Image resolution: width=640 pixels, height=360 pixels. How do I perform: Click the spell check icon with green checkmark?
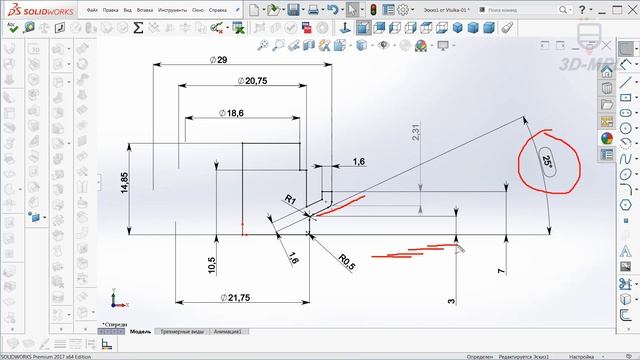click(x=12, y=28)
